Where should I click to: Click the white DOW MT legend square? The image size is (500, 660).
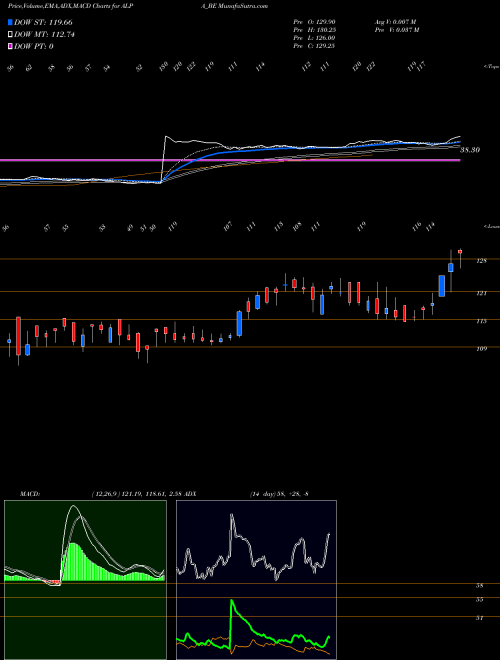point(11,35)
